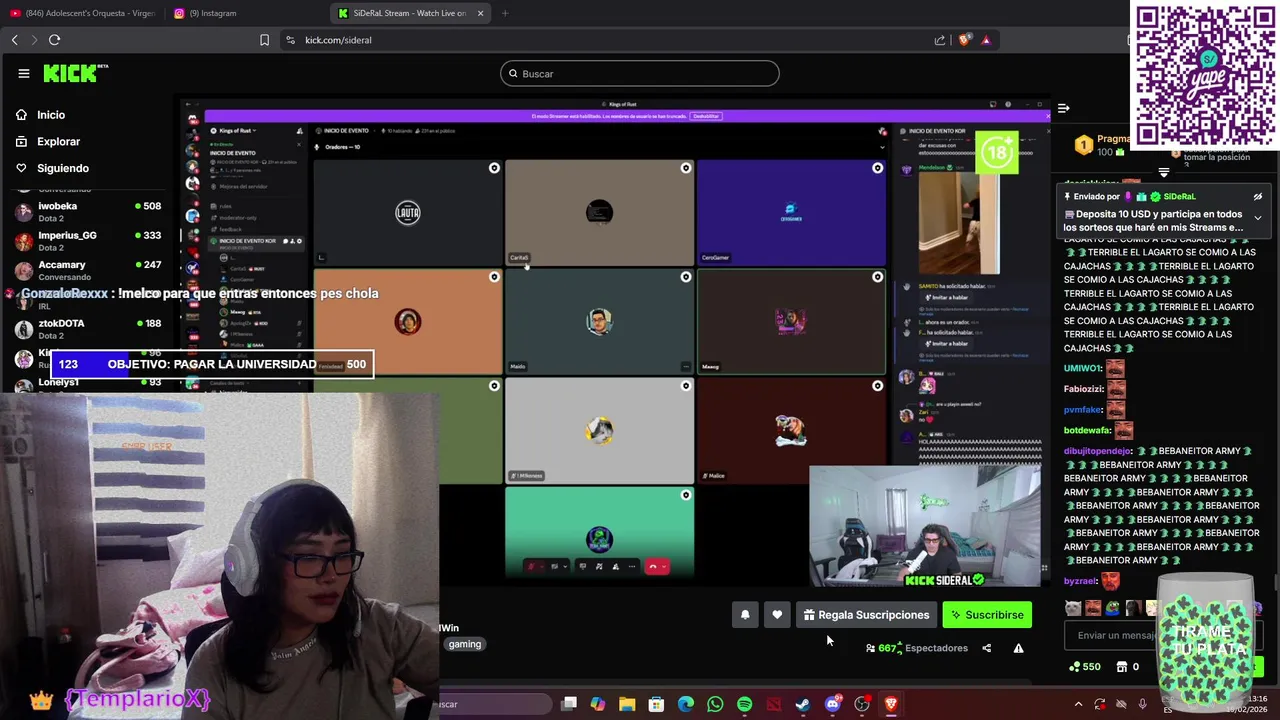
Task: Open Discord from taskbar
Action: coord(832,704)
